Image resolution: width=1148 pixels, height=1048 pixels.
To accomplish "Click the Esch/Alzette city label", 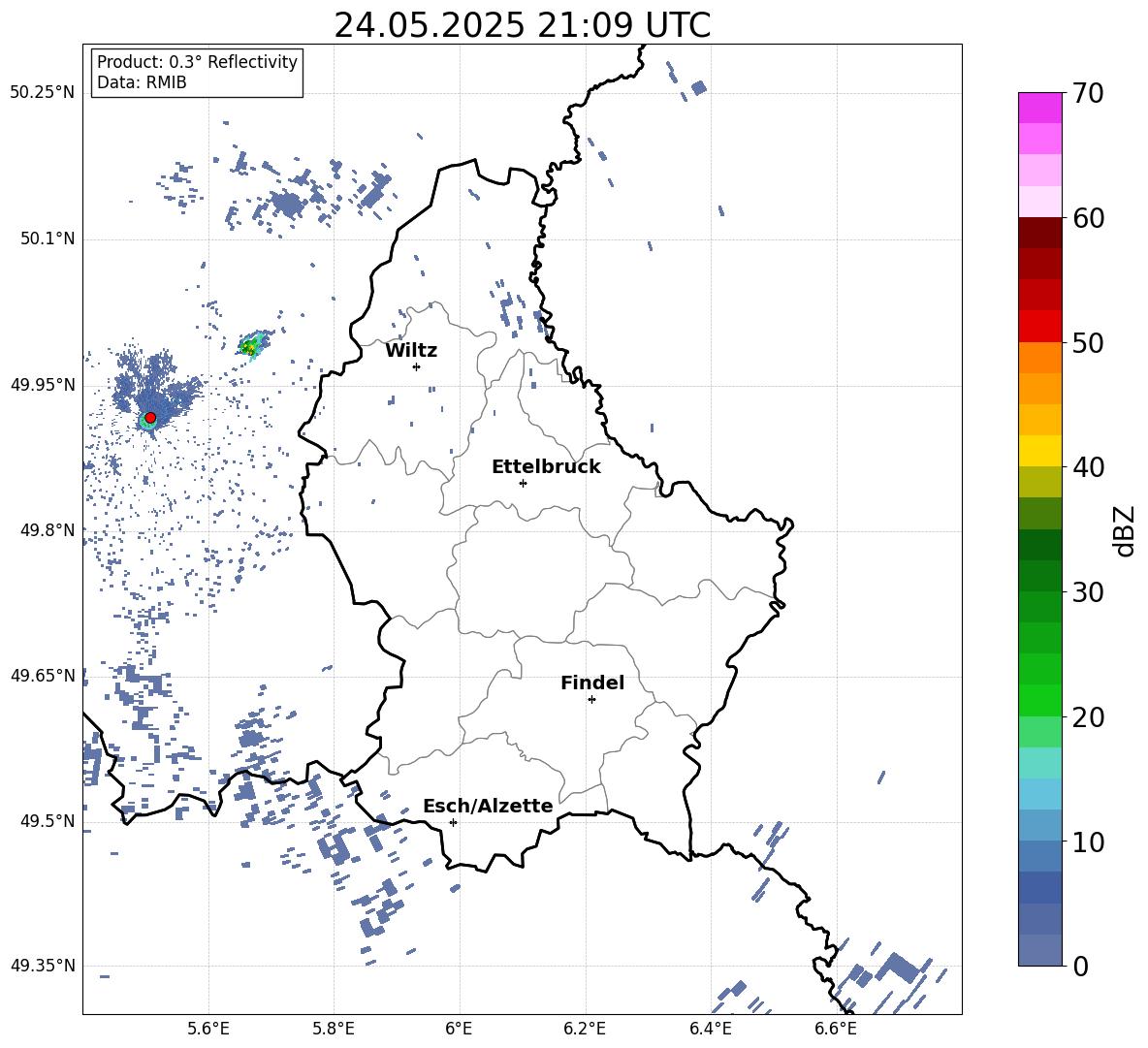I will [x=489, y=806].
